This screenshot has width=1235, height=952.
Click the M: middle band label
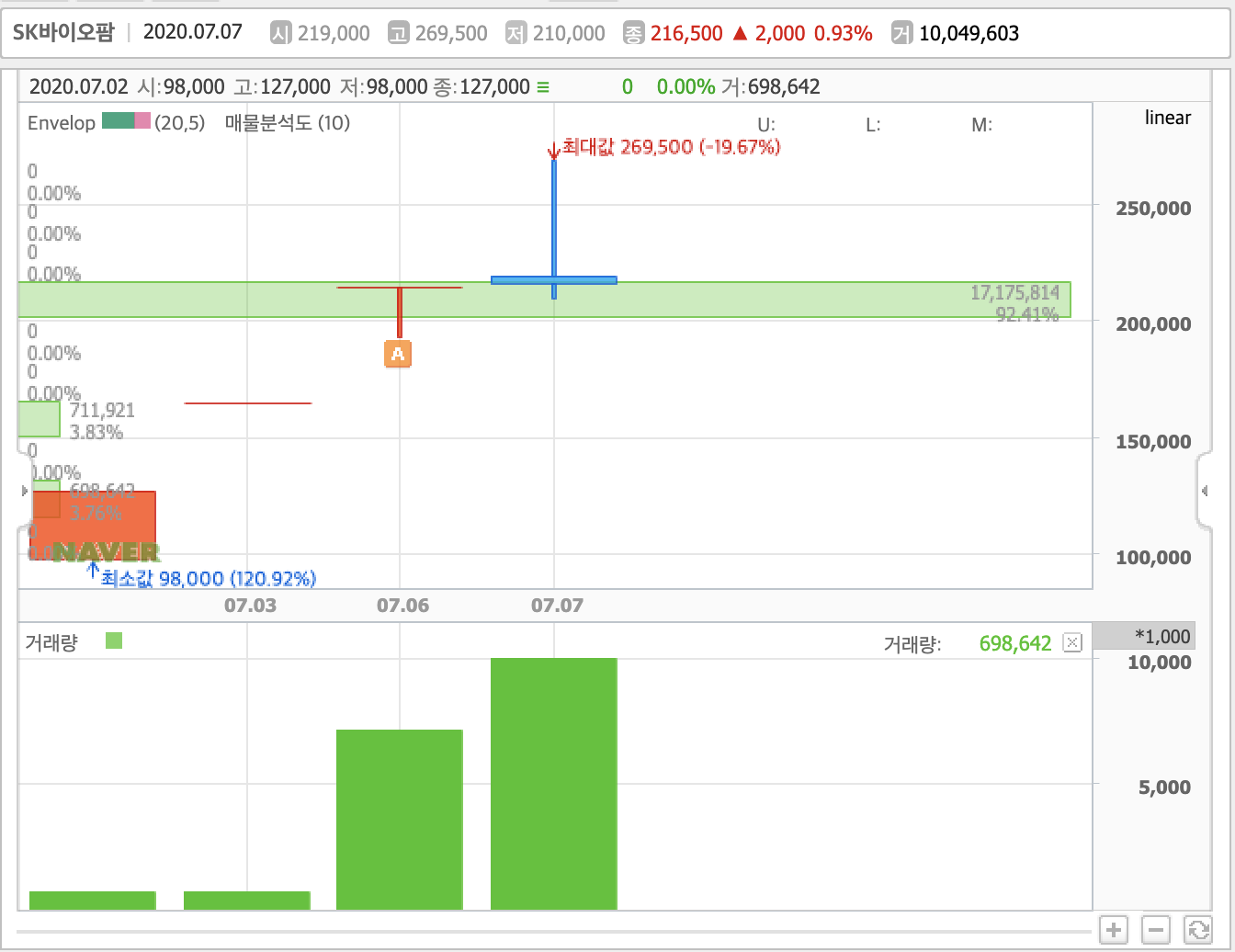[982, 124]
